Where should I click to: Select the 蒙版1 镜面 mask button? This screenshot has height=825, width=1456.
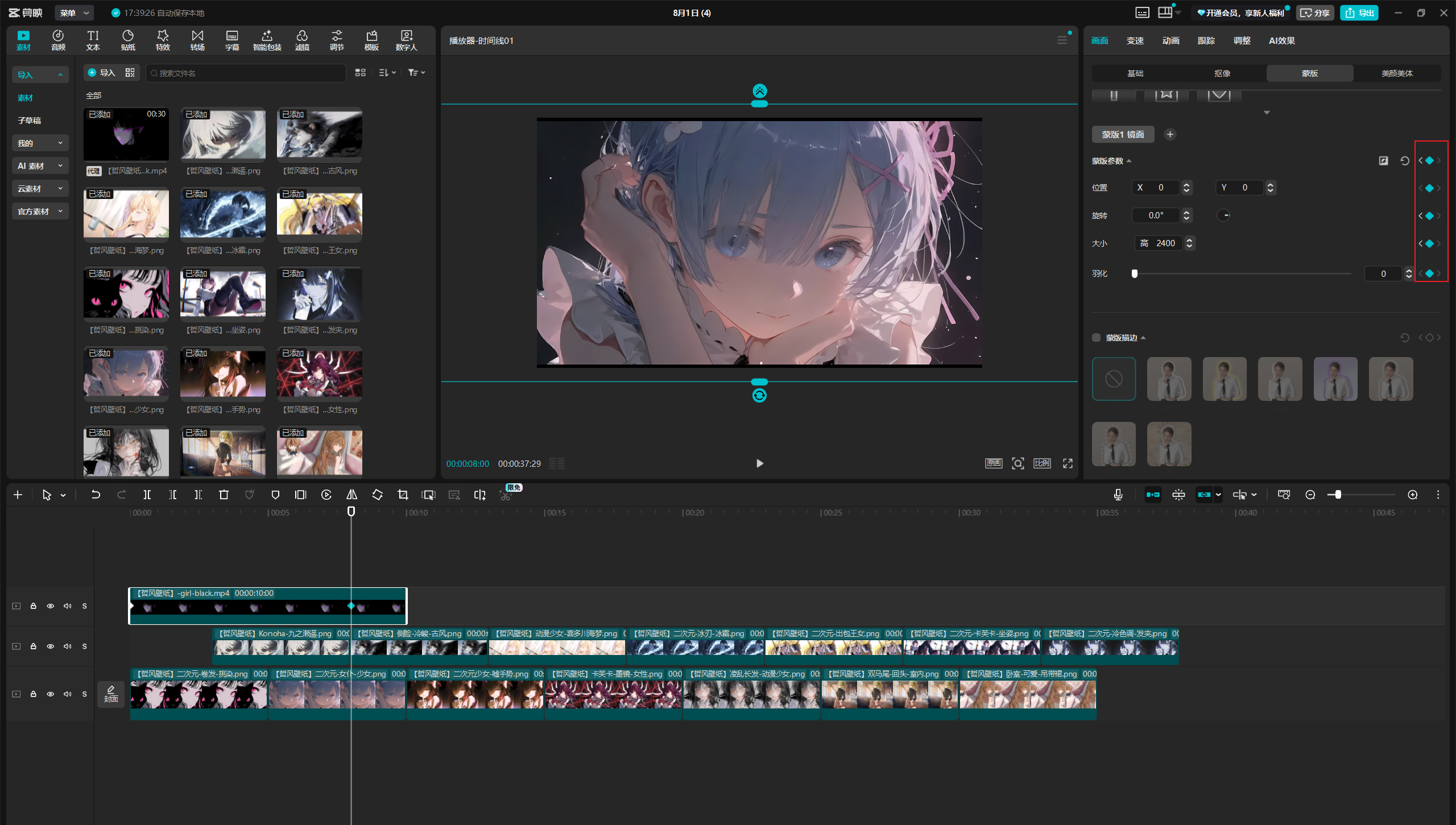click(x=1123, y=135)
